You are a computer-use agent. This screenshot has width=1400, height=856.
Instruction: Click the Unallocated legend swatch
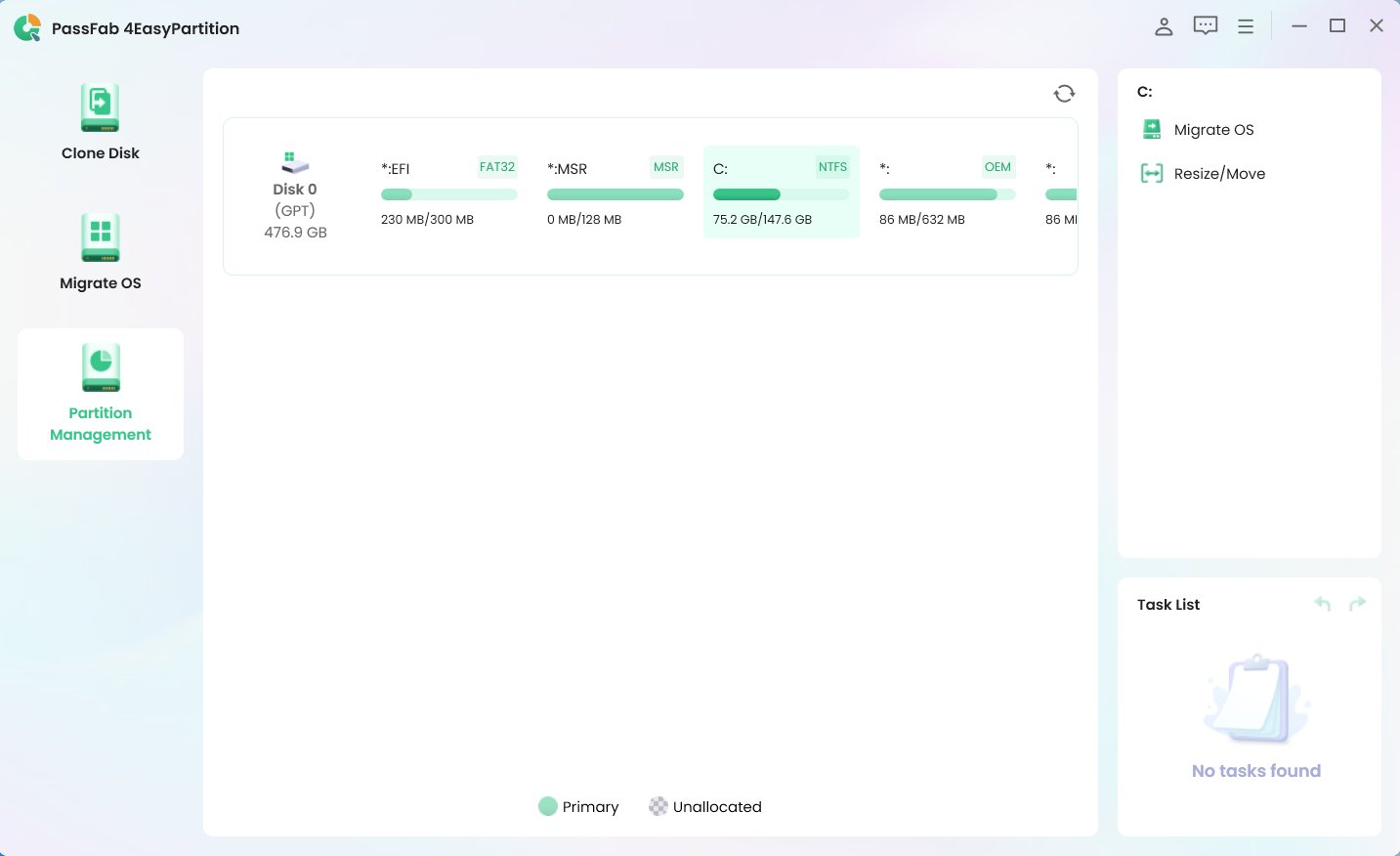click(x=658, y=806)
